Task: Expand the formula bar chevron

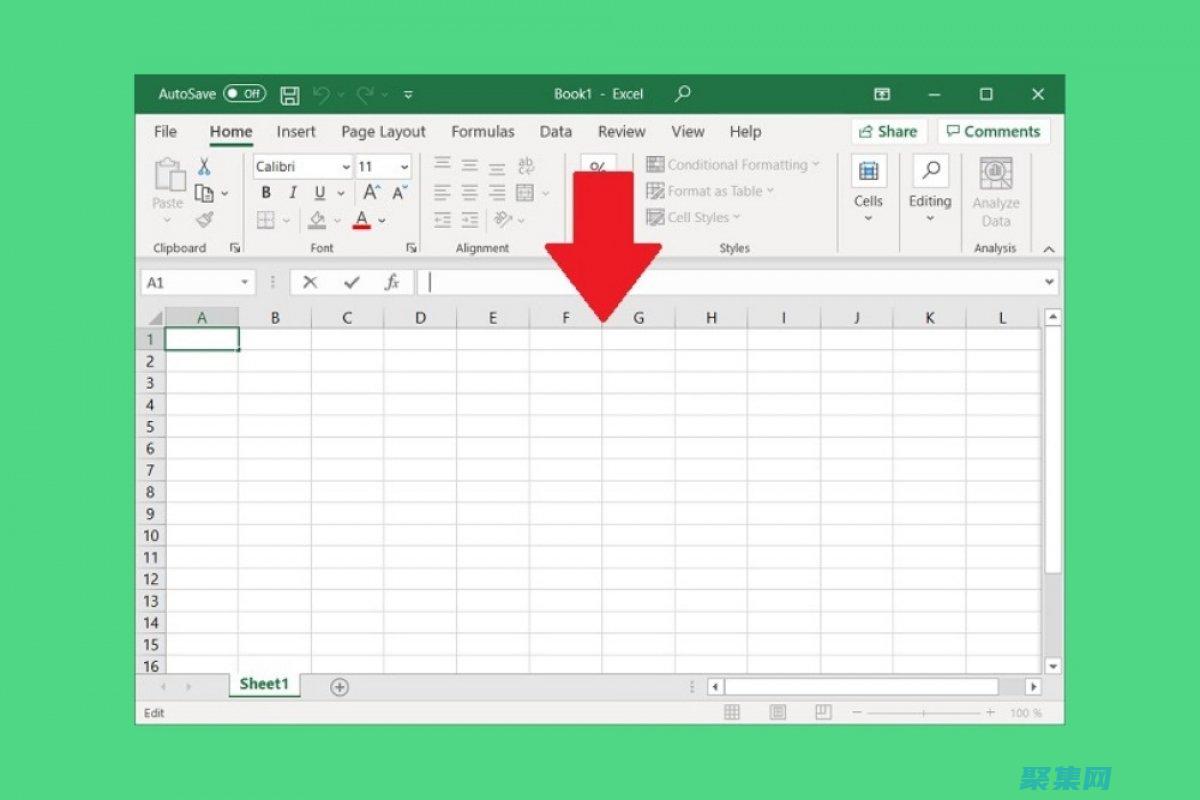Action: (x=1049, y=283)
